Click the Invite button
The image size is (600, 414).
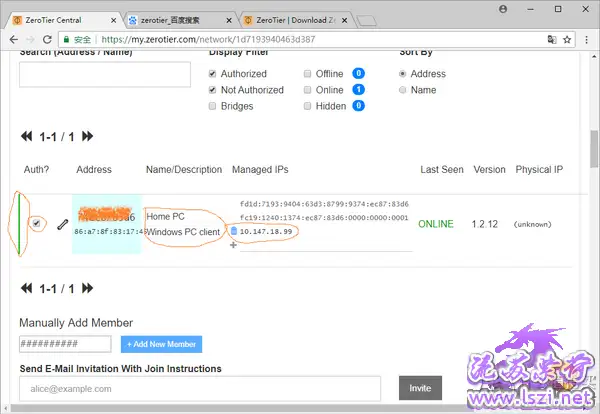coord(420,388)
